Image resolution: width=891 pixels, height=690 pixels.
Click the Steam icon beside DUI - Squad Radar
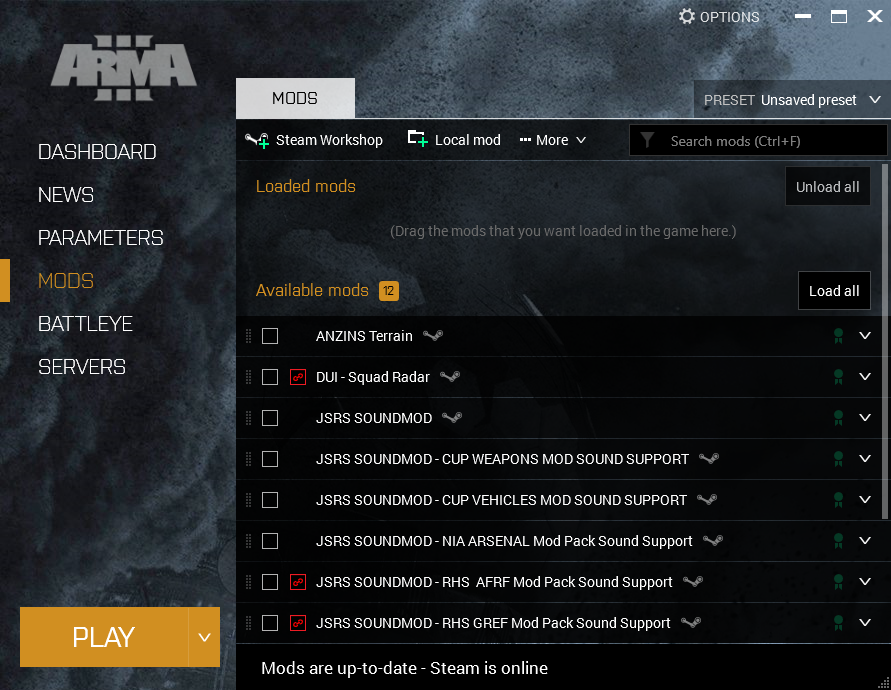tap(450, 377)
